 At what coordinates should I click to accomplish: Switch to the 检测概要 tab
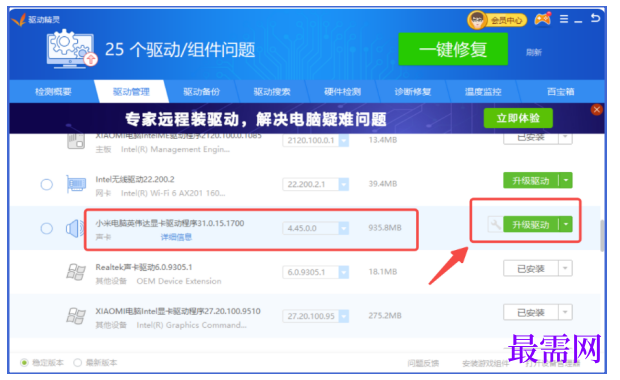[x=53, y=92]
